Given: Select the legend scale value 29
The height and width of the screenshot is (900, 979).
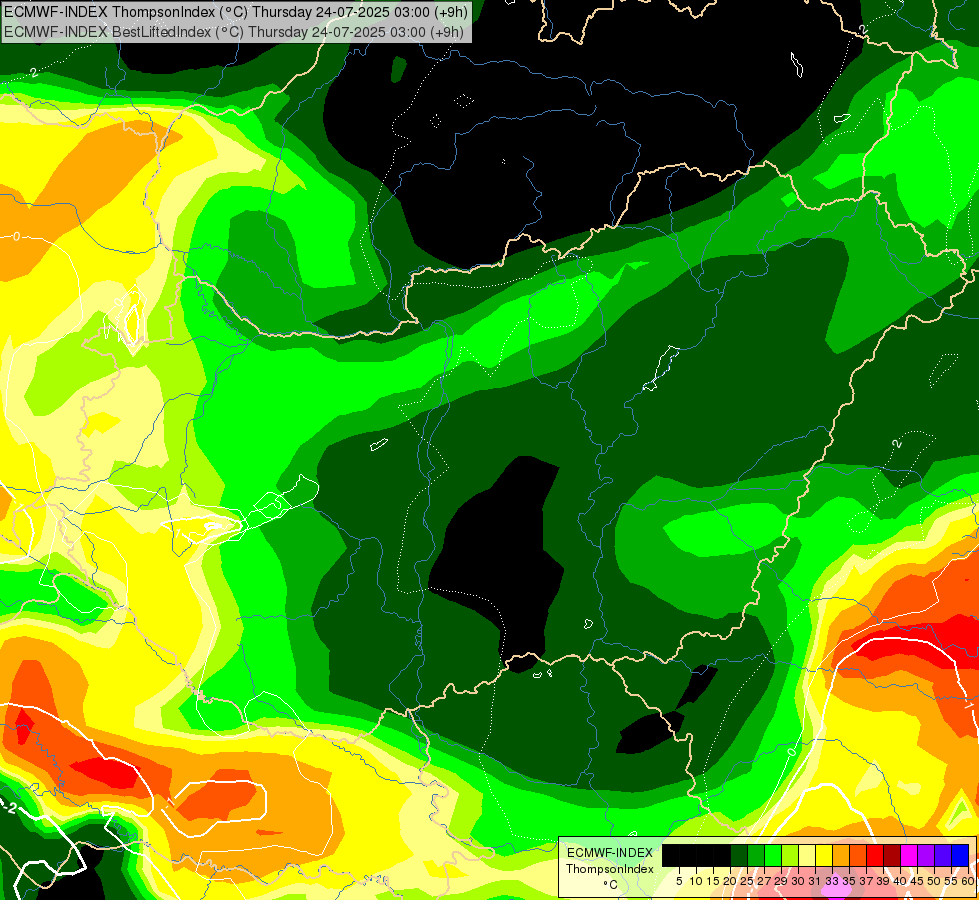Looking at the screenshot, I should click(781, 881).
